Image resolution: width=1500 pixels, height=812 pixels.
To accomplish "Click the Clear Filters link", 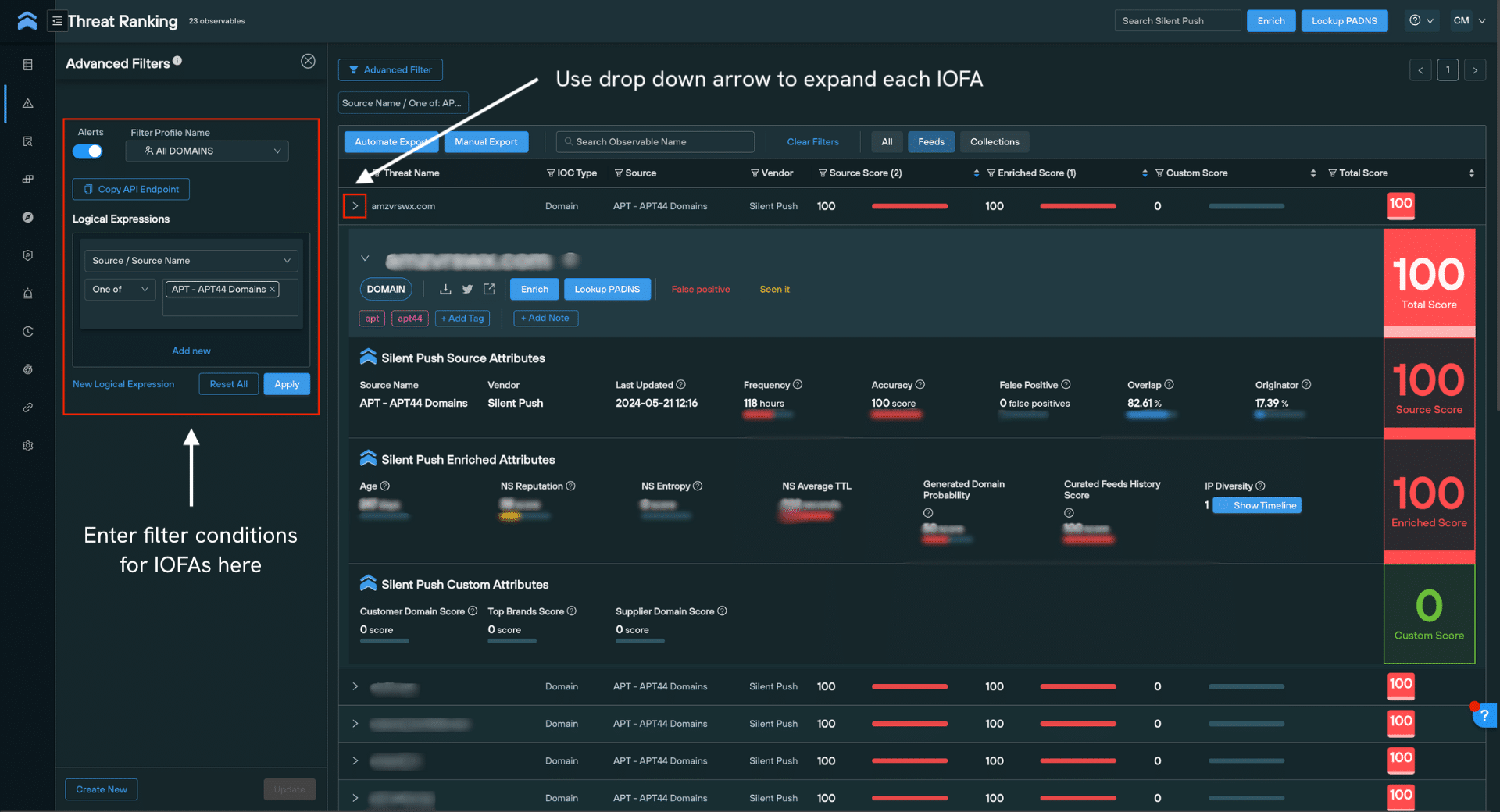I will [x=812, y=142].
